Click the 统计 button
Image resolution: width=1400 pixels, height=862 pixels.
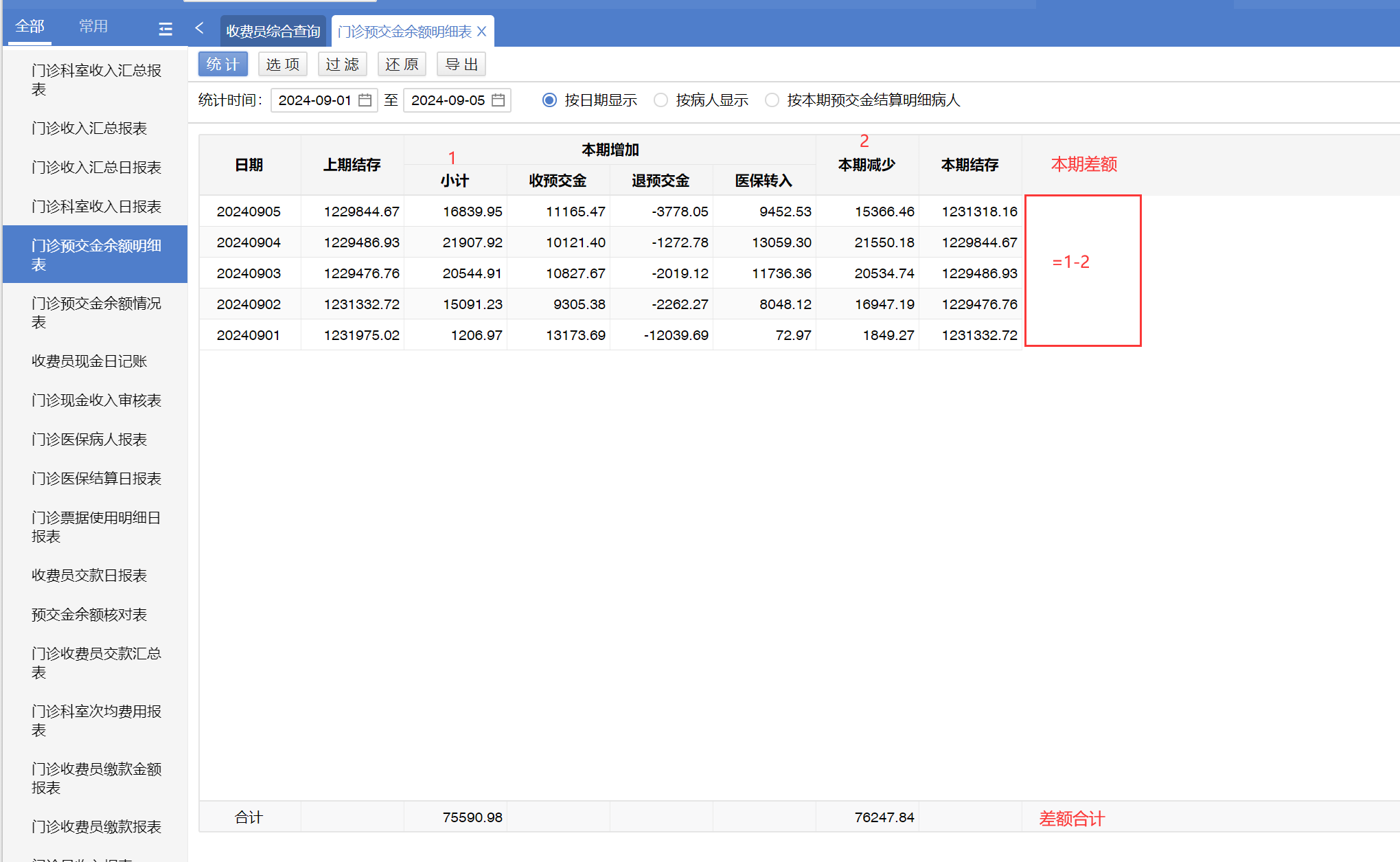222,65
